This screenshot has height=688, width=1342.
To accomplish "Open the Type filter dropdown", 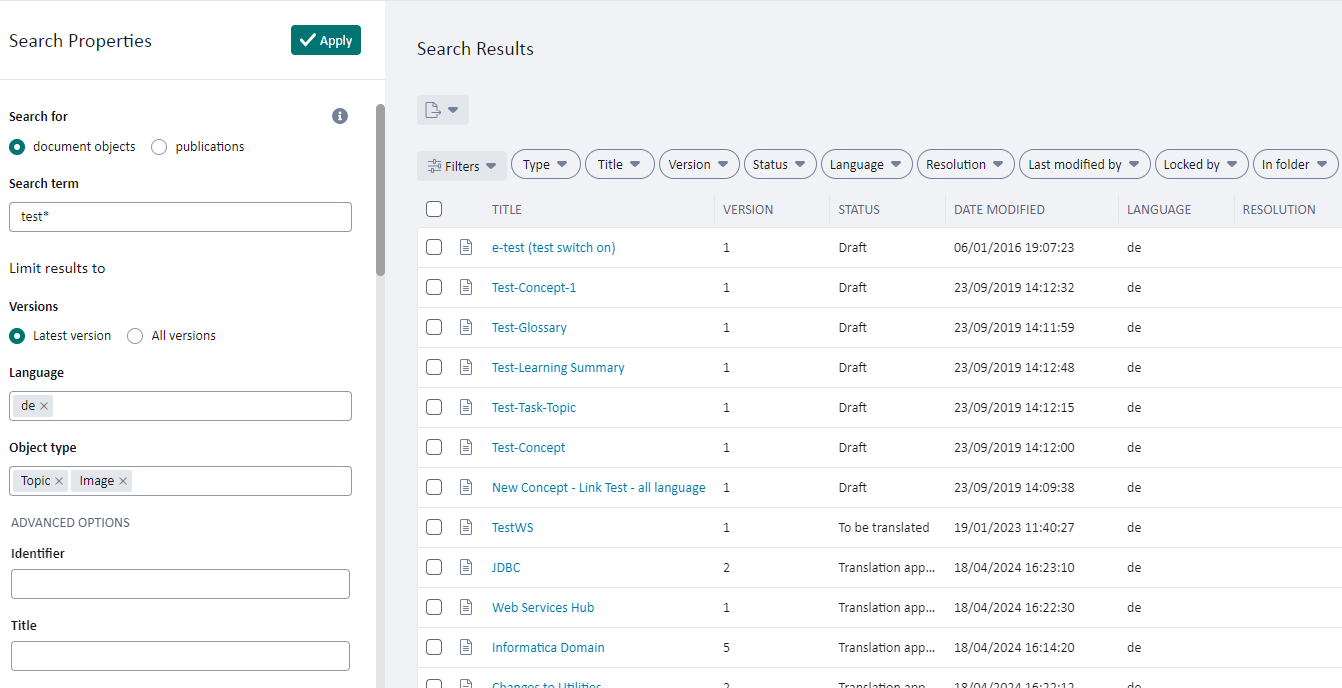I will point(546,165).
